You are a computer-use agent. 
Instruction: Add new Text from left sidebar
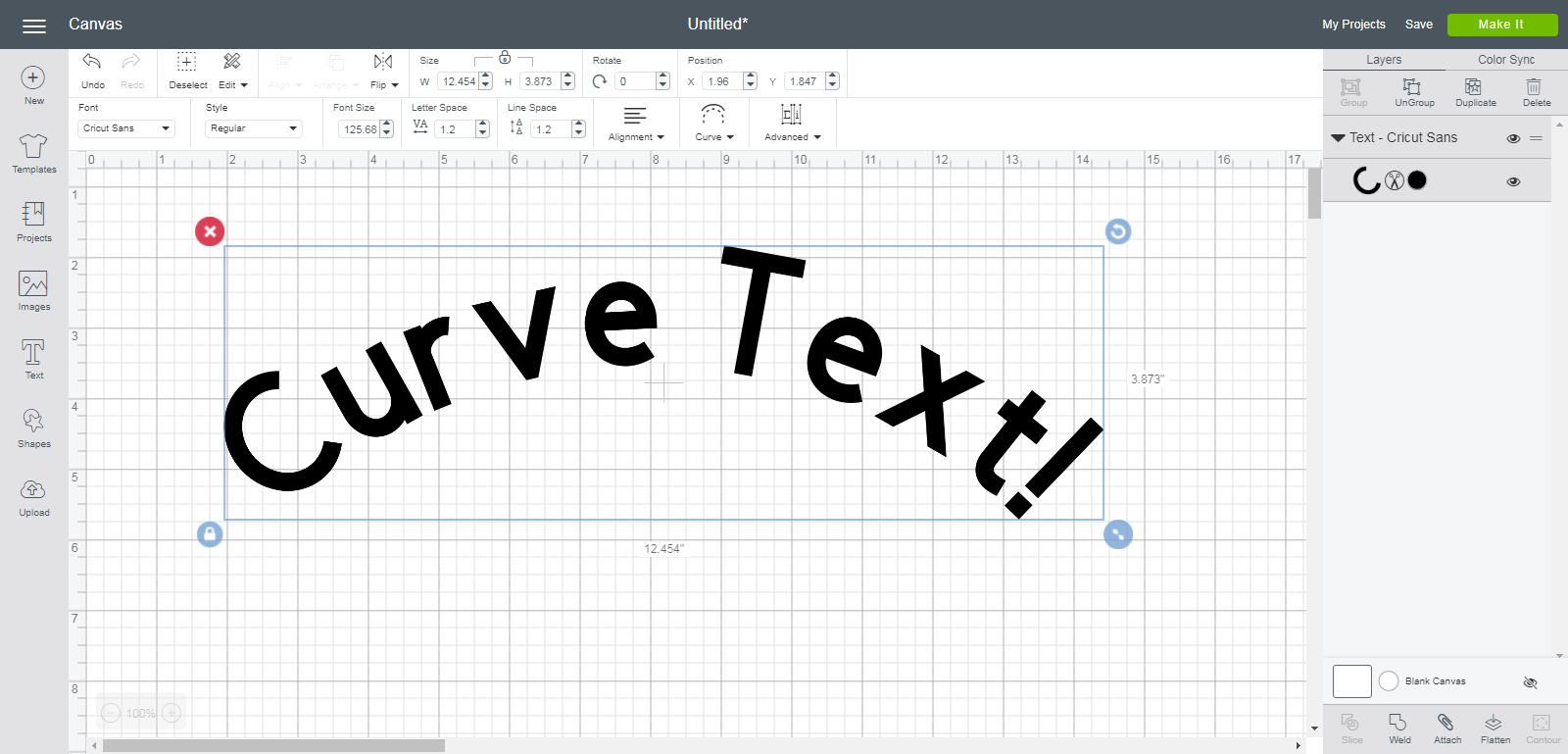[33, 360]
